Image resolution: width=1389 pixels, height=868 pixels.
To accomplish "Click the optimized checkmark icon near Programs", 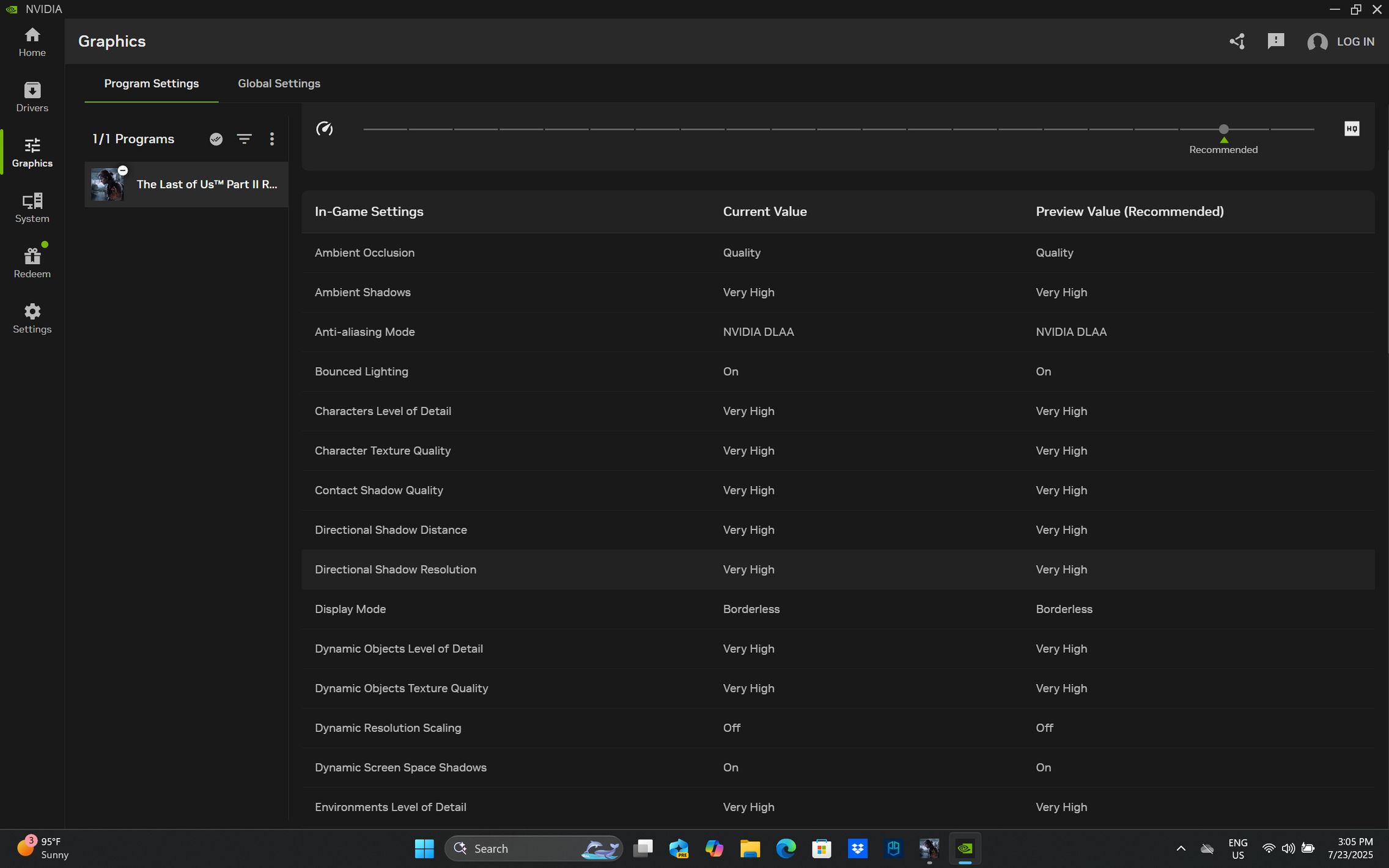I will 216,139.
